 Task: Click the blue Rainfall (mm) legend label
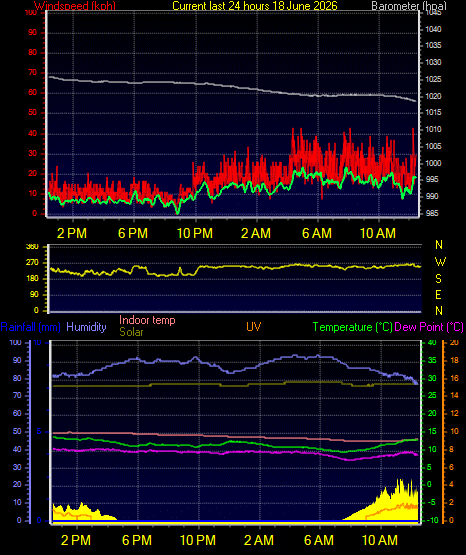point(30,327)
